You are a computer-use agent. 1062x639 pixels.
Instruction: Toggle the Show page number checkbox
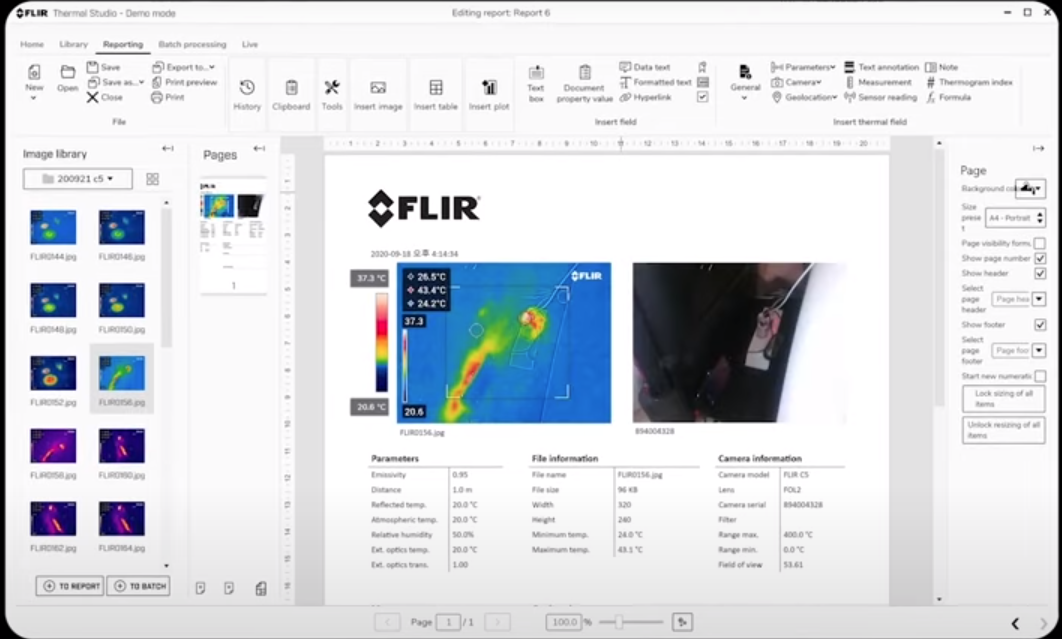tap(1040, 258)
